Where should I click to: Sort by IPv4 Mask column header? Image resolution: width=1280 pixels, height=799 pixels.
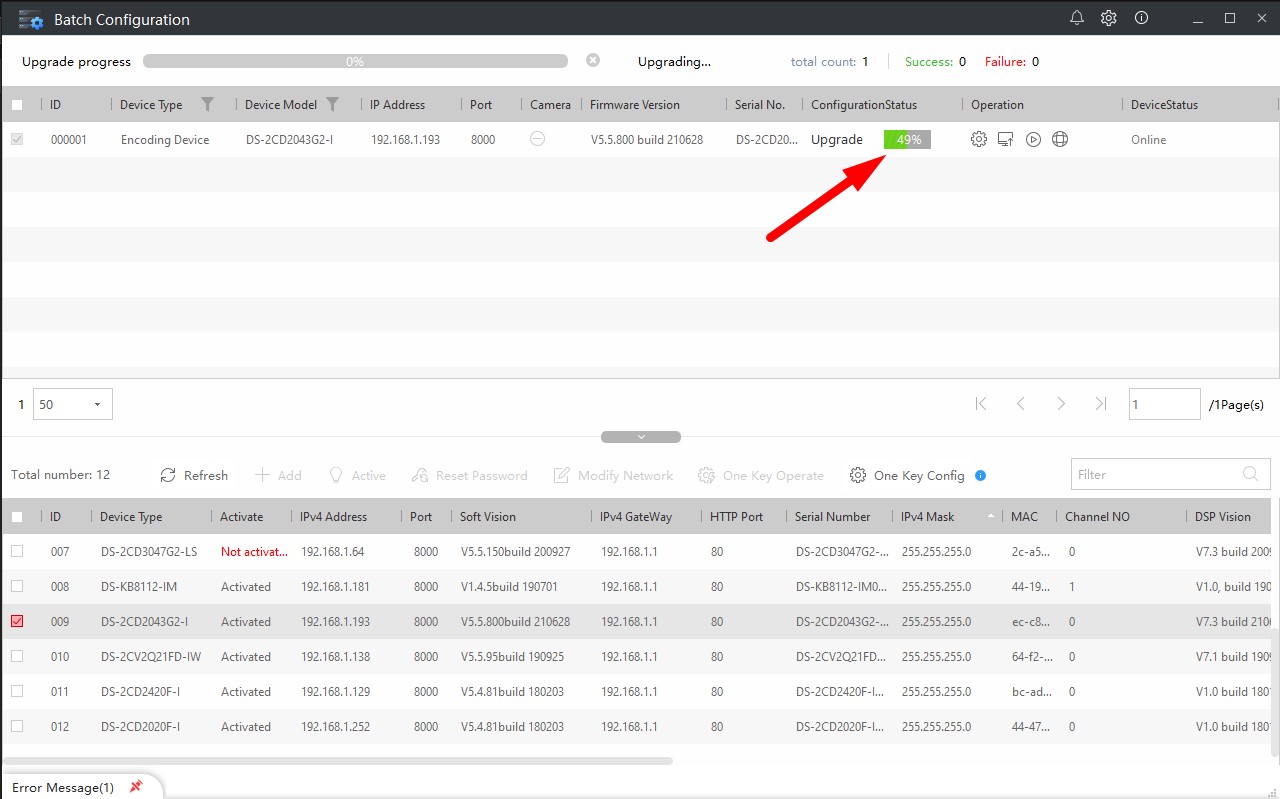point(927,517)
